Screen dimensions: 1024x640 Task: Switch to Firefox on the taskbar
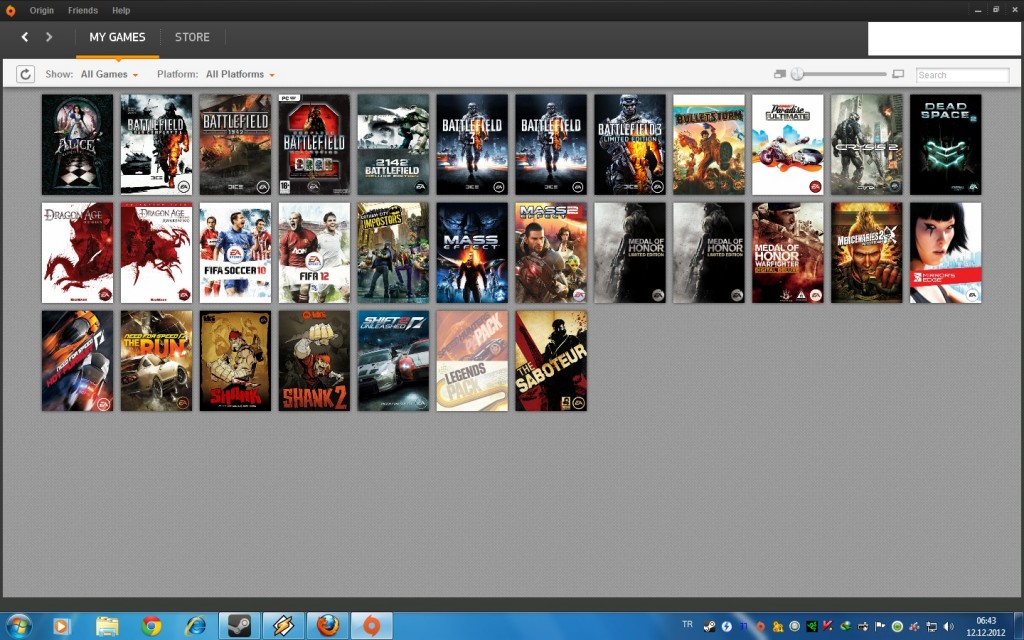[x=328, y=627]
